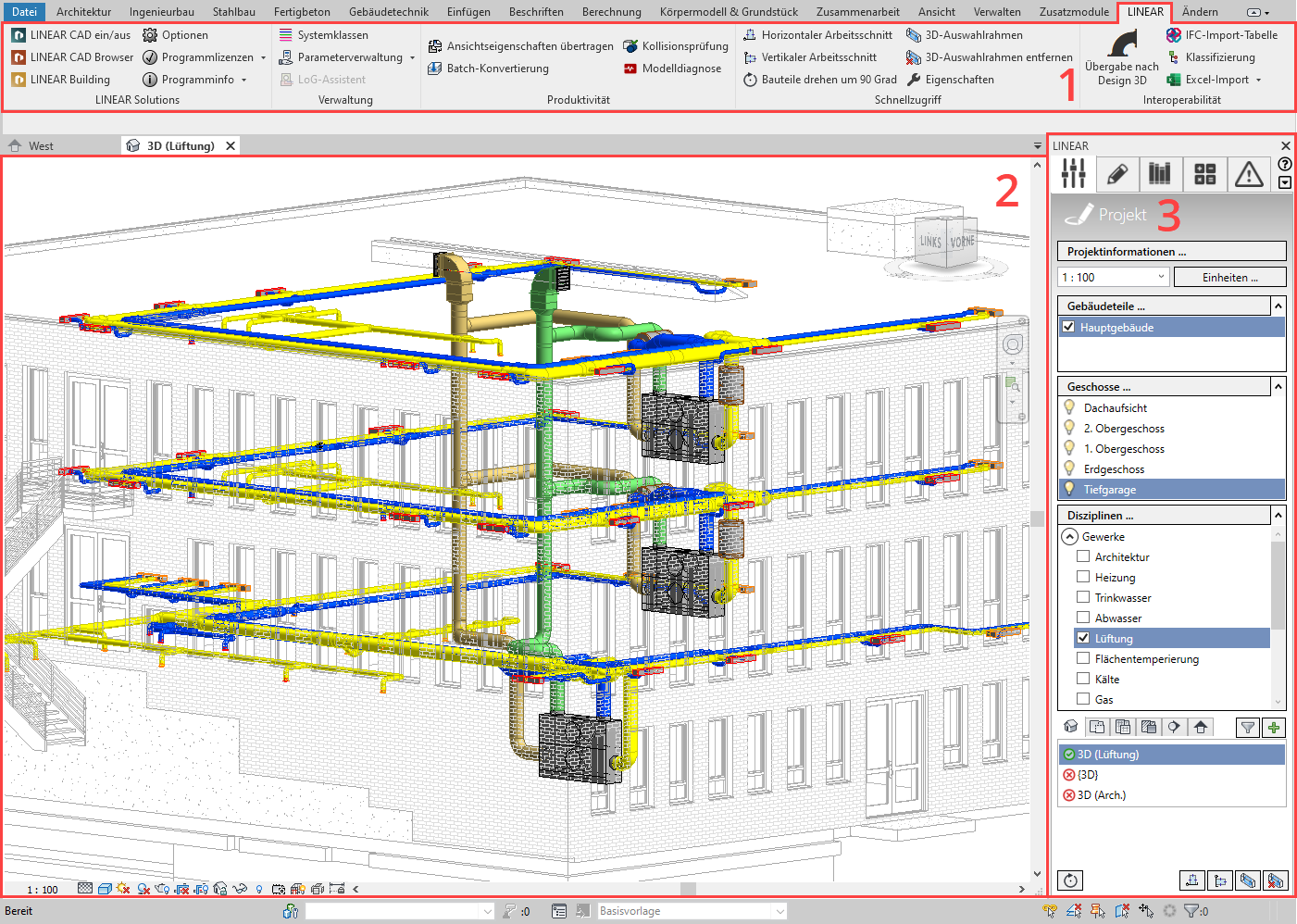
Task: Open Projektinformationen button
Action: 1171,251
